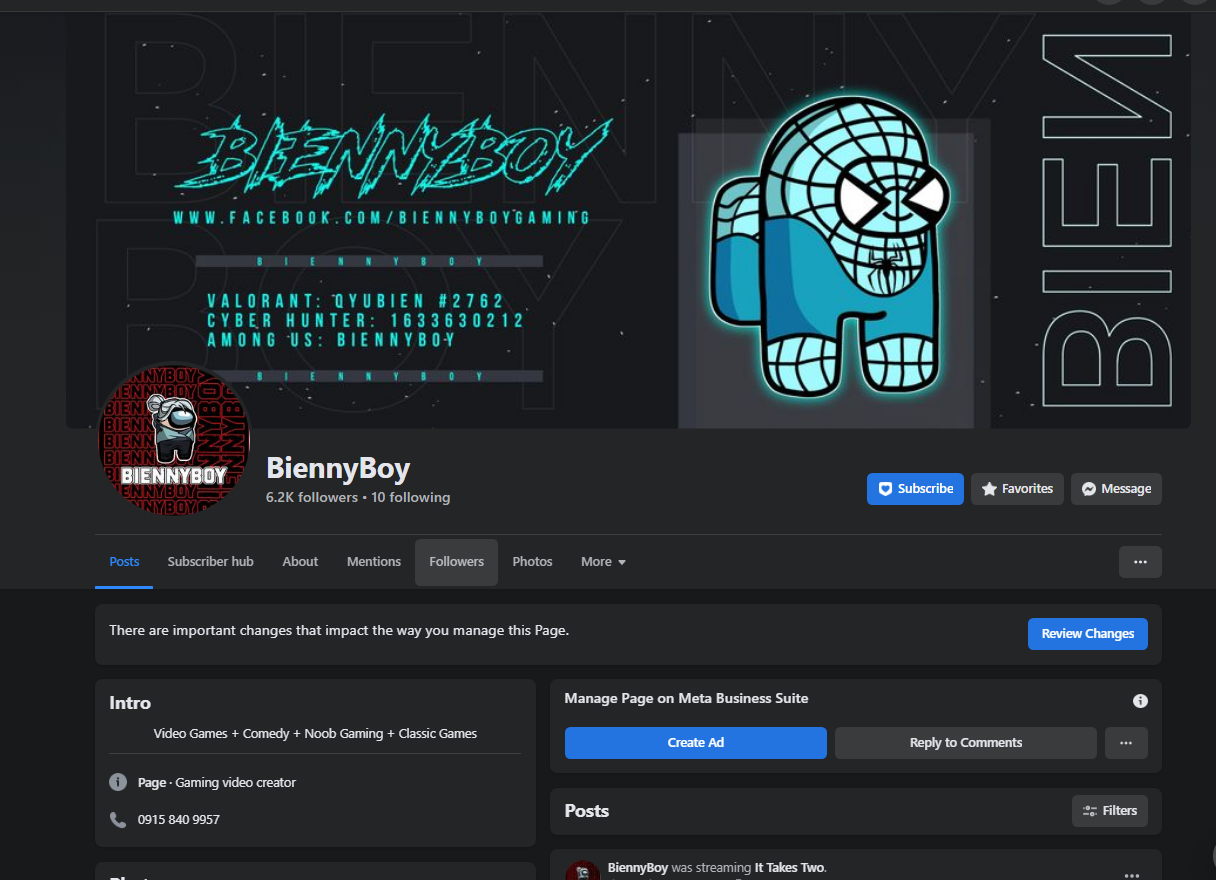View the Followers tab
Image resolution: width=1216 pixels, height=880 pixels.
pos(456,561)
